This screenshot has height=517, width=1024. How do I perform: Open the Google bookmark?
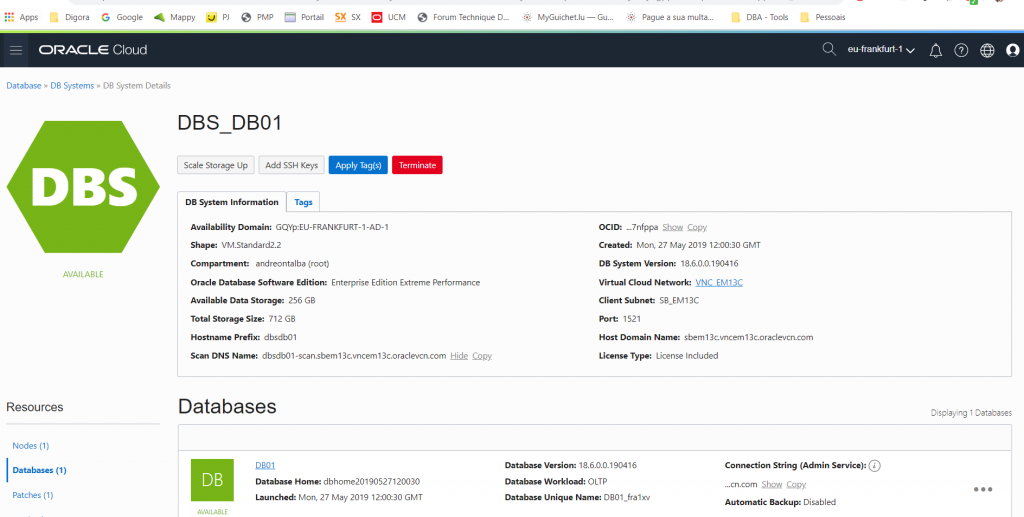[x=122, y=17]
